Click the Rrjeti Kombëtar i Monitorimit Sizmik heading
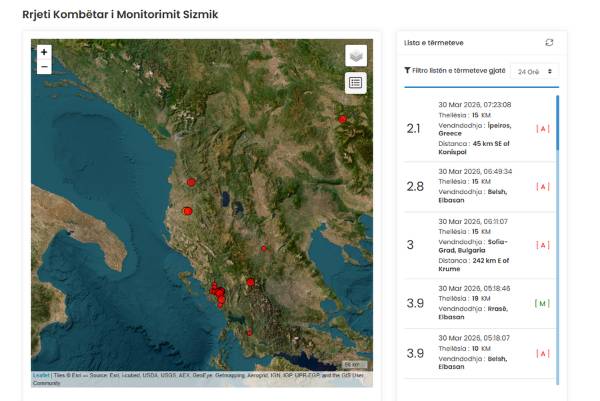 tap(120, 14)
